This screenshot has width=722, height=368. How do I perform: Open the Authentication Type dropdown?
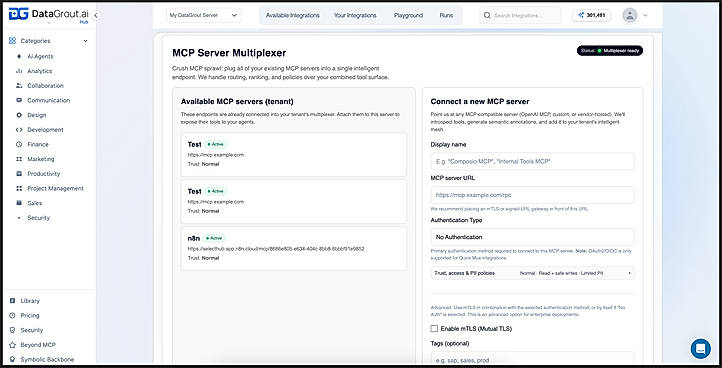coord(532,237)
